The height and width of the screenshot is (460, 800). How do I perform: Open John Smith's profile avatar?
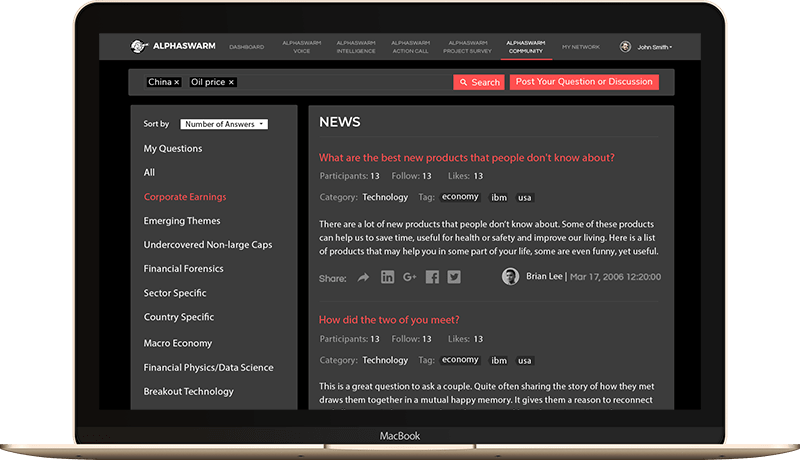click(625, 47)
